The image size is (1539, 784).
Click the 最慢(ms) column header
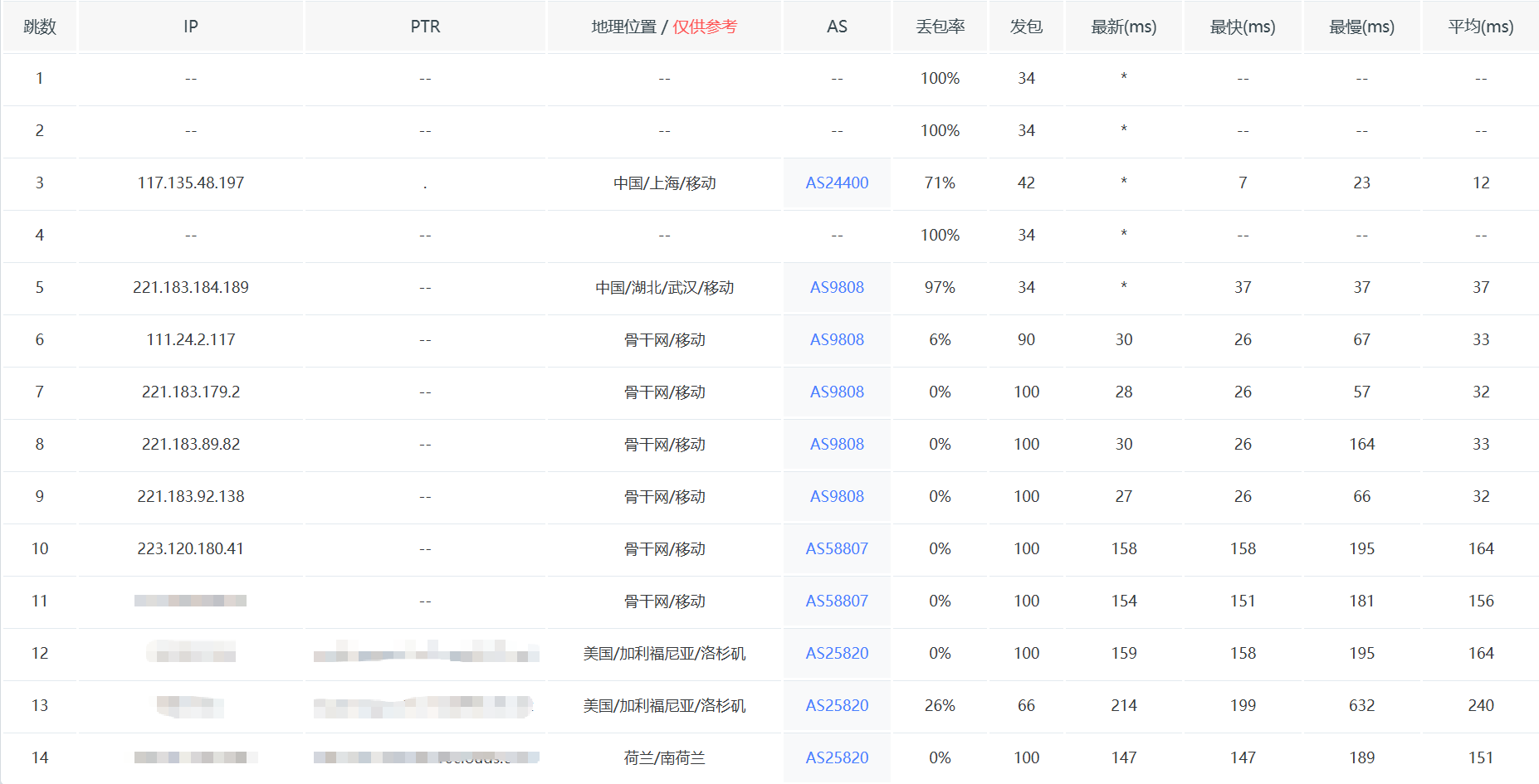coord(1361,27)
